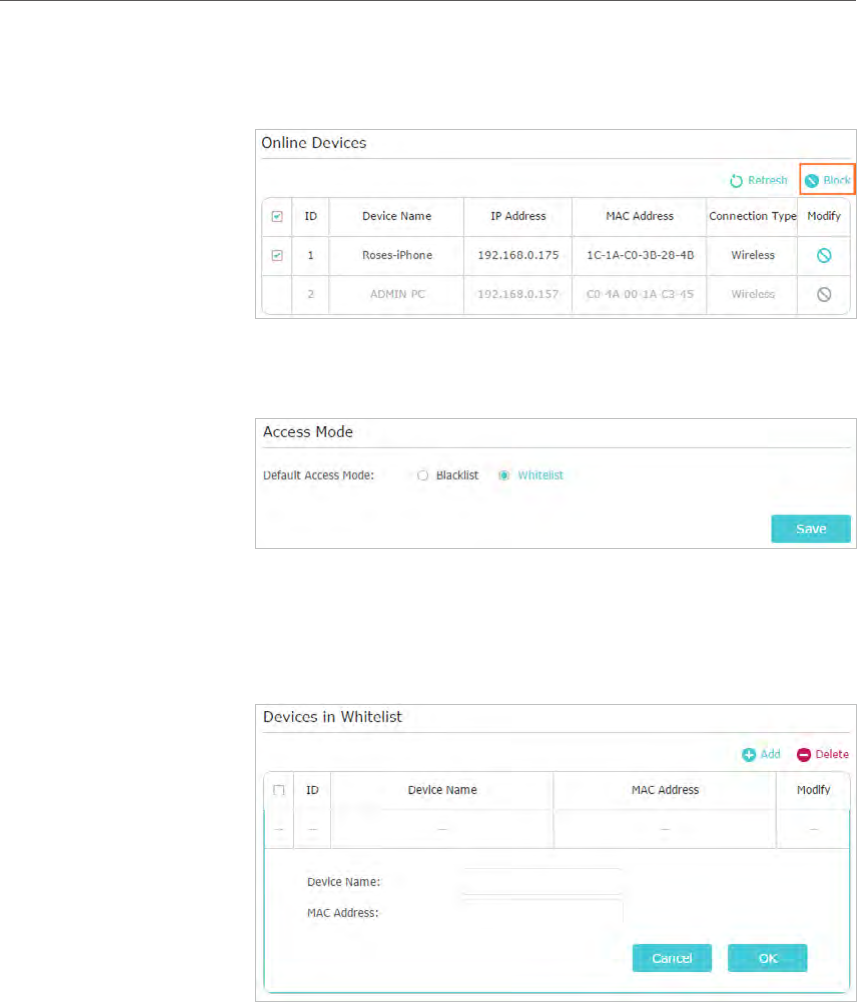This screenshot has width=857, height=1002.
Task: Select the Whitelist access mode
Action: (504, 475)
